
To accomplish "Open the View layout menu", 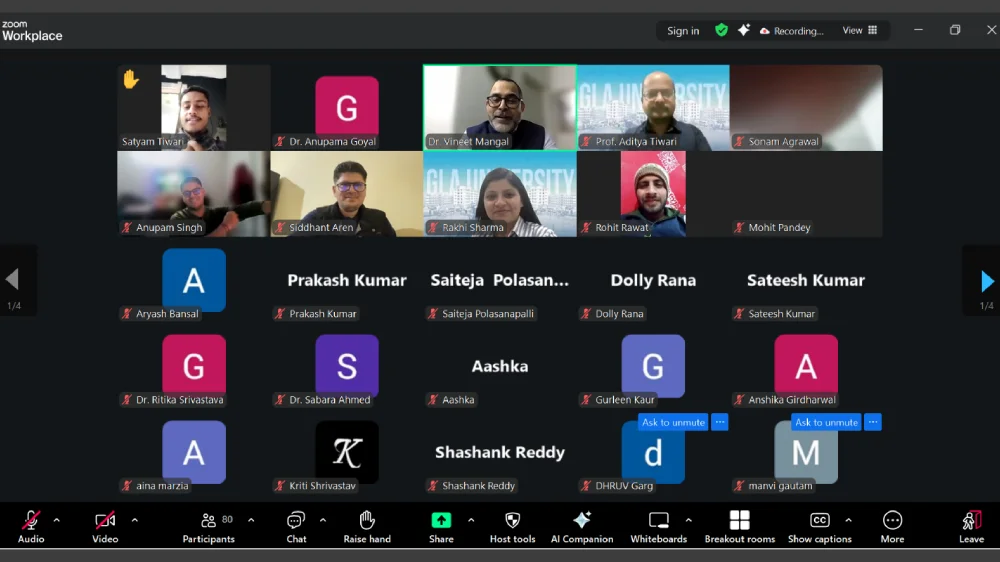I will pos(859,31).
